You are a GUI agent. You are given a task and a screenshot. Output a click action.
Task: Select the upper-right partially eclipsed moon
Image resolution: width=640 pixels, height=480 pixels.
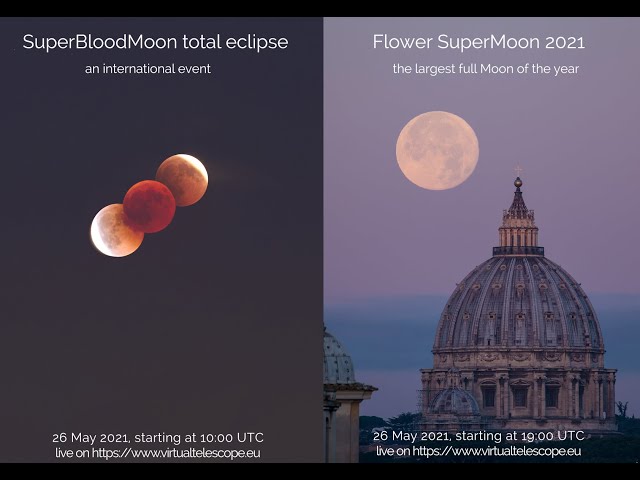(x=182, y=180)
